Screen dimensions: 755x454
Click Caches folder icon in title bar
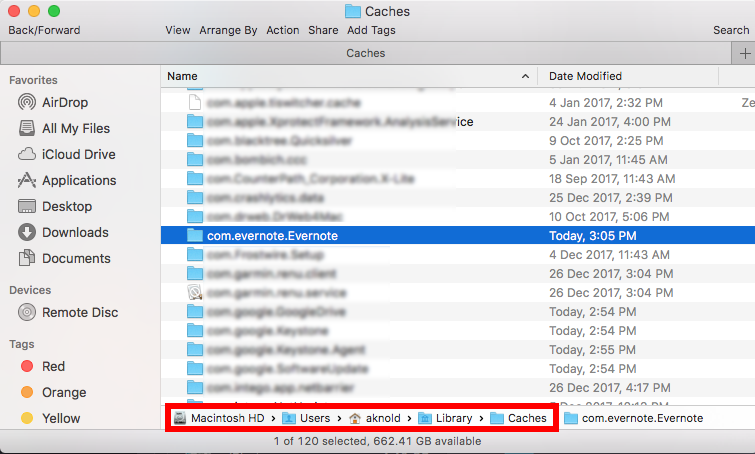pyautogui.click(x=353, y=11)
